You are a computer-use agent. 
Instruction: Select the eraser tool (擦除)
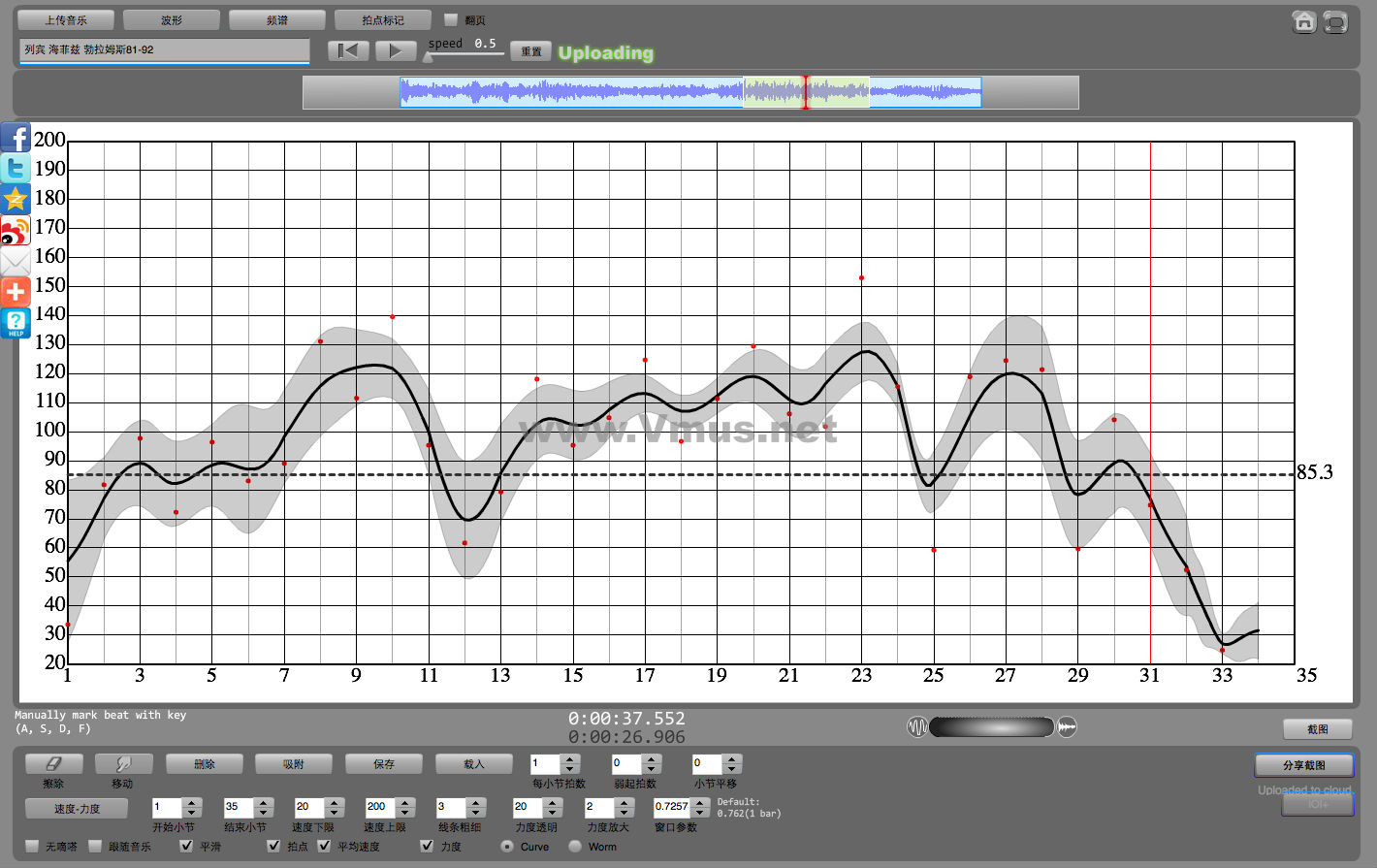[53, 764]
